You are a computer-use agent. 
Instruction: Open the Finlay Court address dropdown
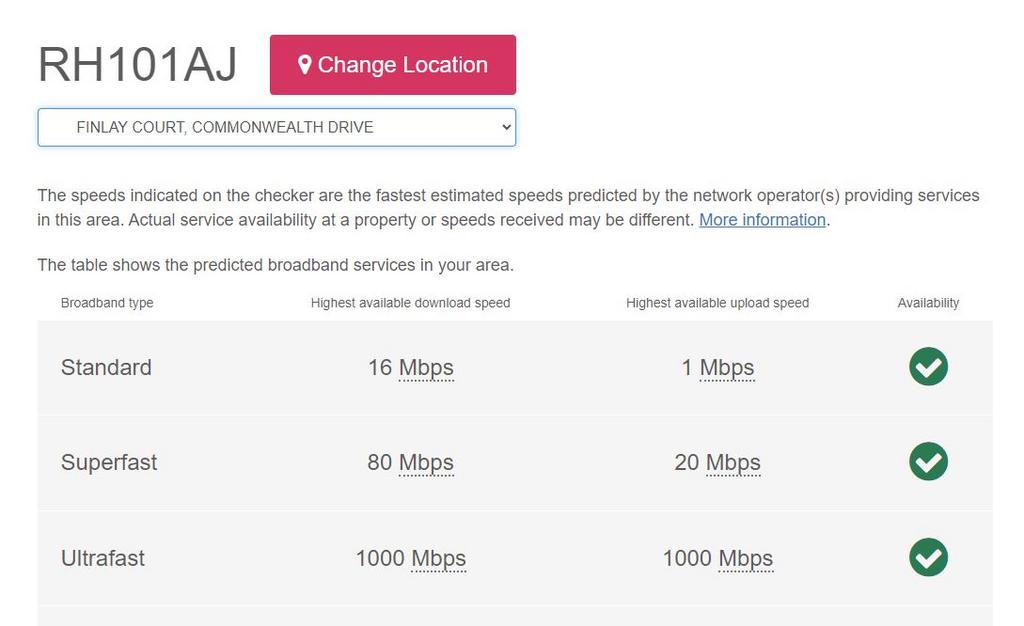click(x=276, y=127)
